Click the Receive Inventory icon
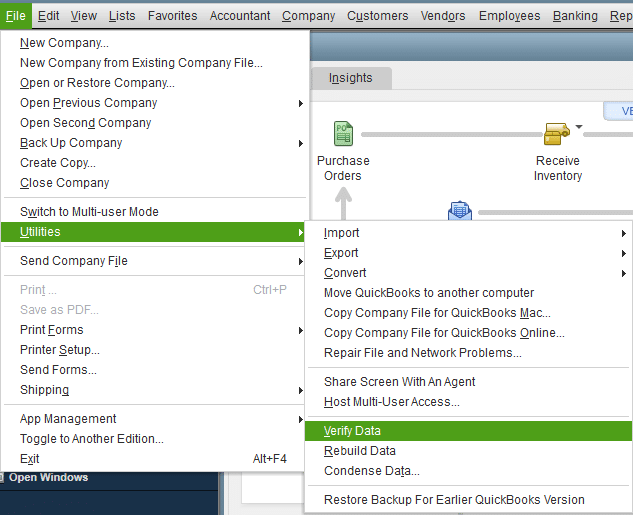 [557, 133]
